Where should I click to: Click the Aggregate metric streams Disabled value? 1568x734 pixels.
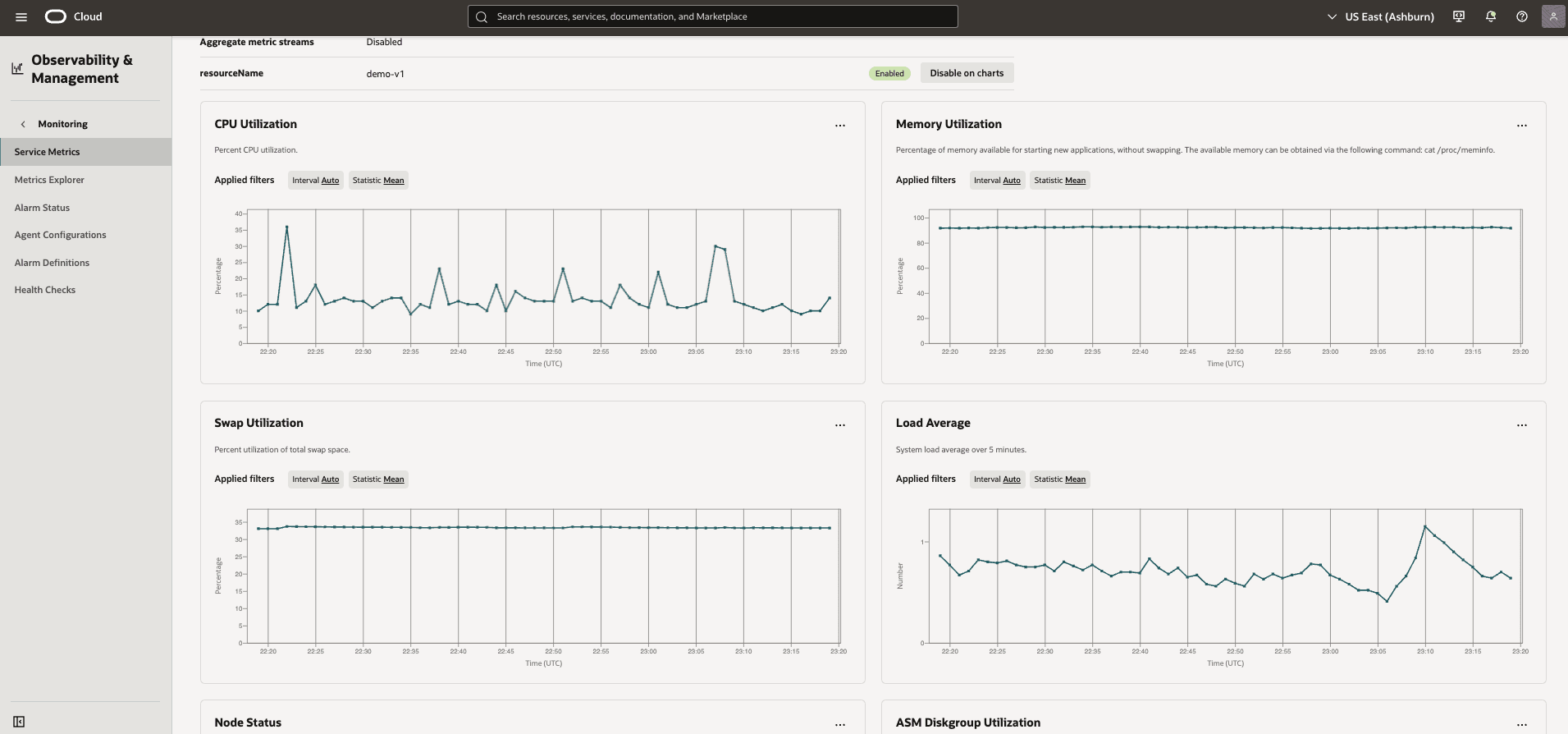[x=384, y=42]
